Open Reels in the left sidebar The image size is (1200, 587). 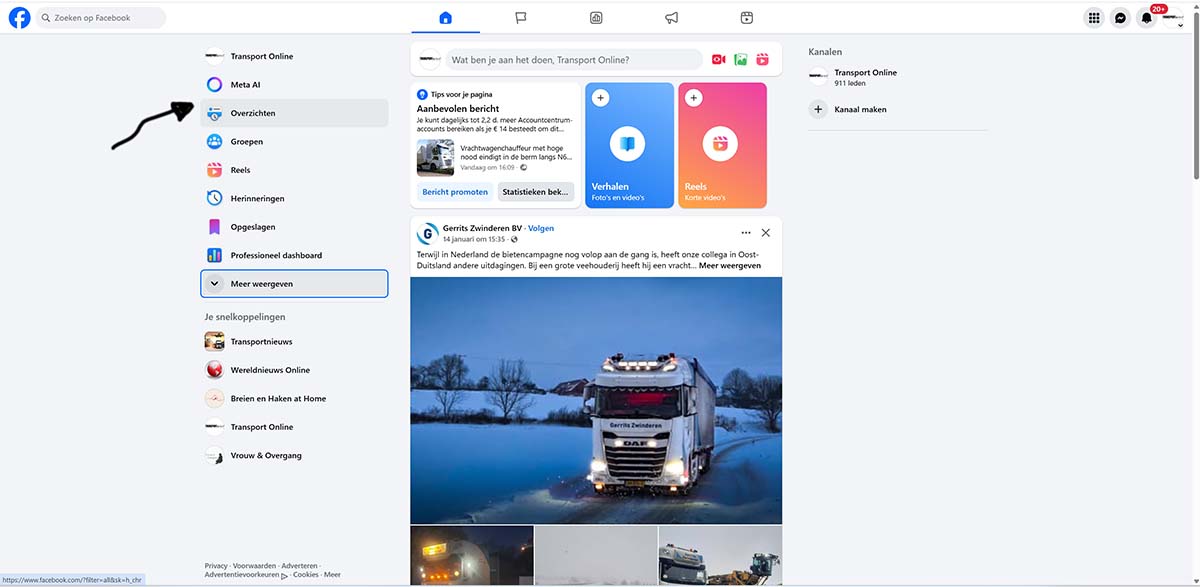pyautogui.click(x=240, y=170)
